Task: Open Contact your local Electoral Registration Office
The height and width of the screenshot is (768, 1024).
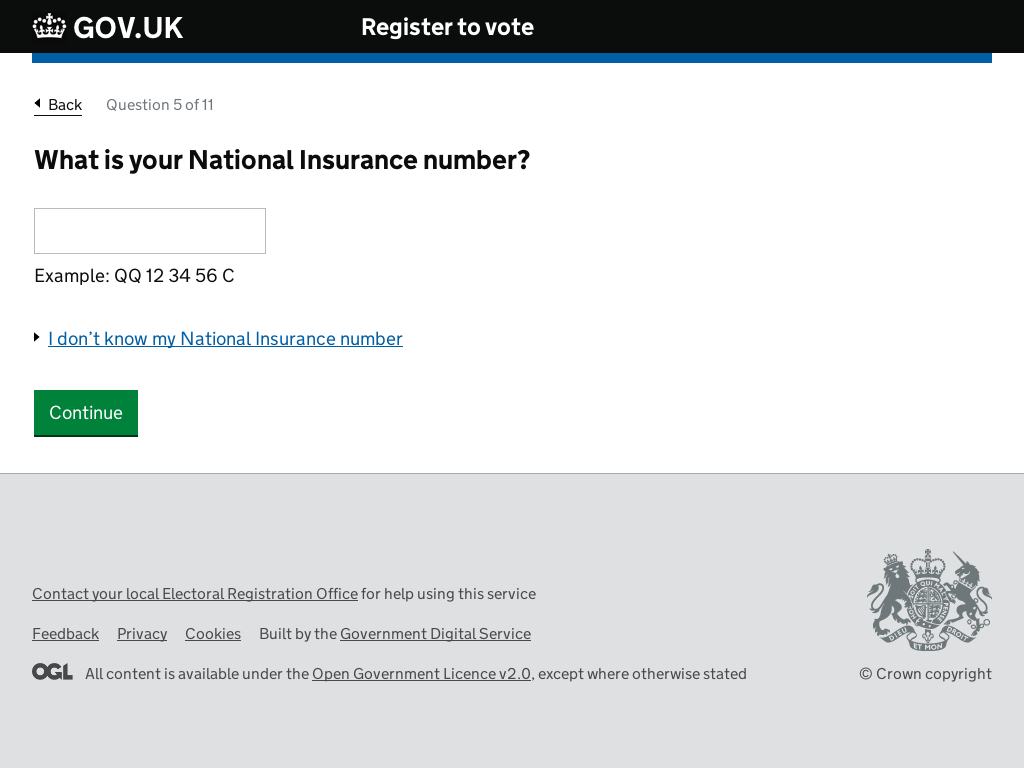Action: coord(195,594)
